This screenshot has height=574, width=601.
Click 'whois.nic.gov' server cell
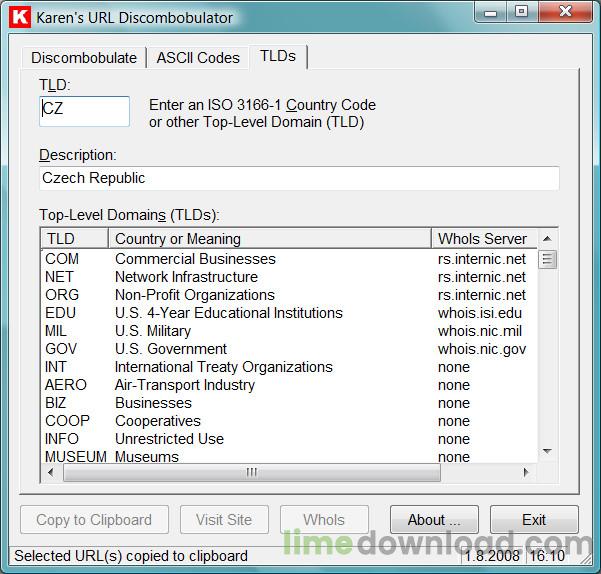[482, 349]
